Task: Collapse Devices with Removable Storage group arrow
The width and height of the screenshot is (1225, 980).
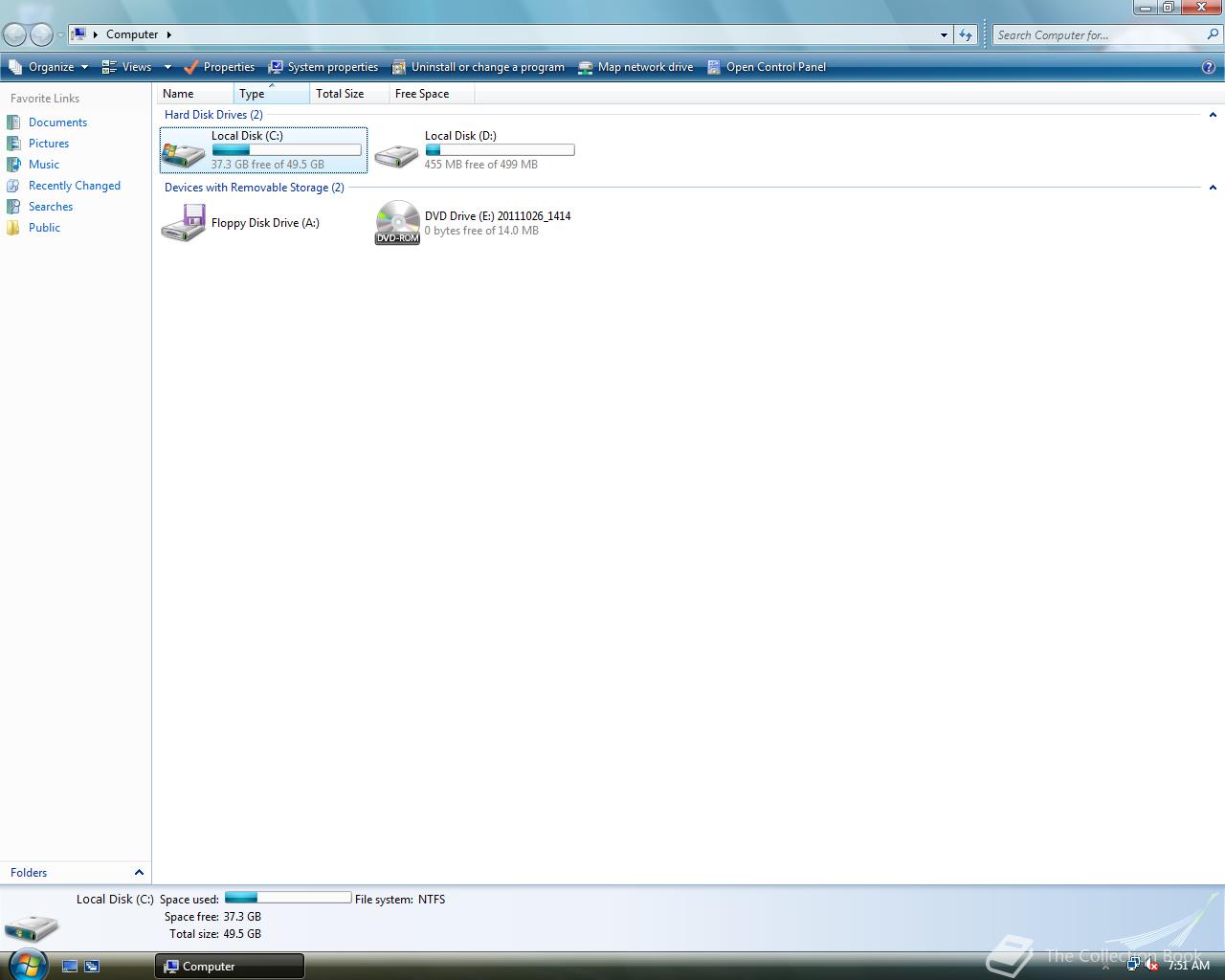Action: (x=1213, y=188)
